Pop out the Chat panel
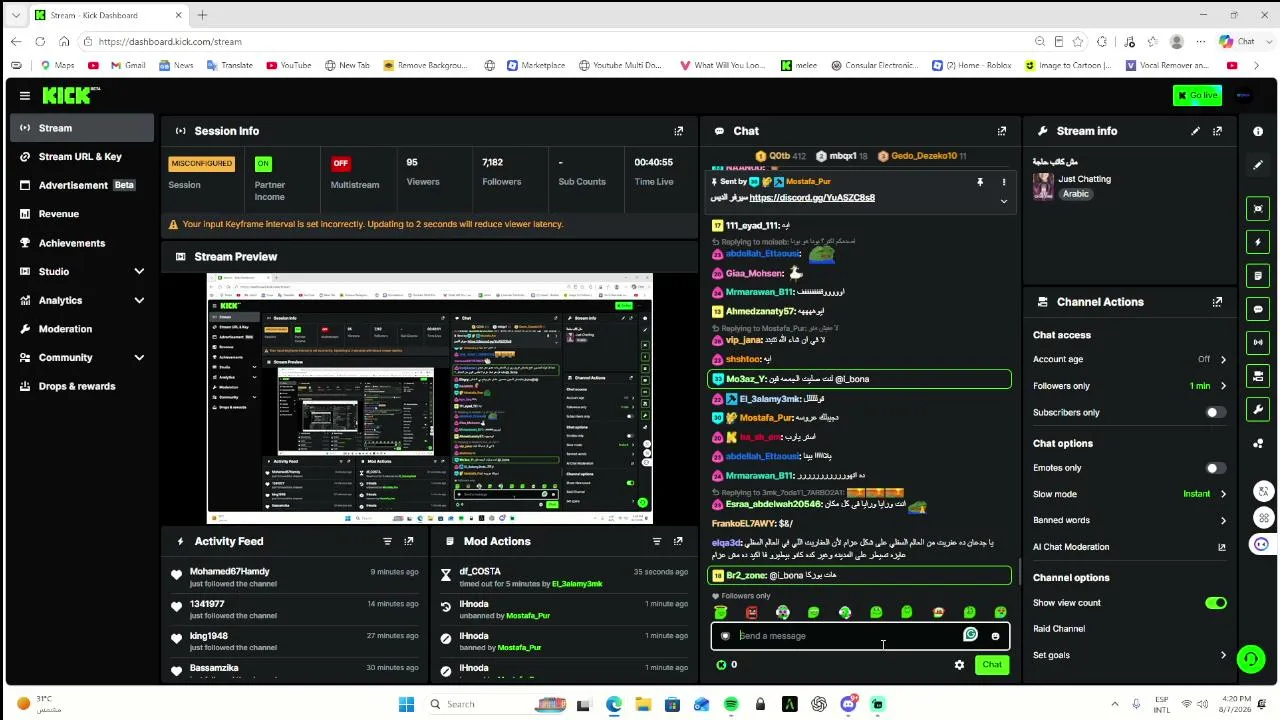Viewport: 1280px width, 720px height. point(1001,131)
